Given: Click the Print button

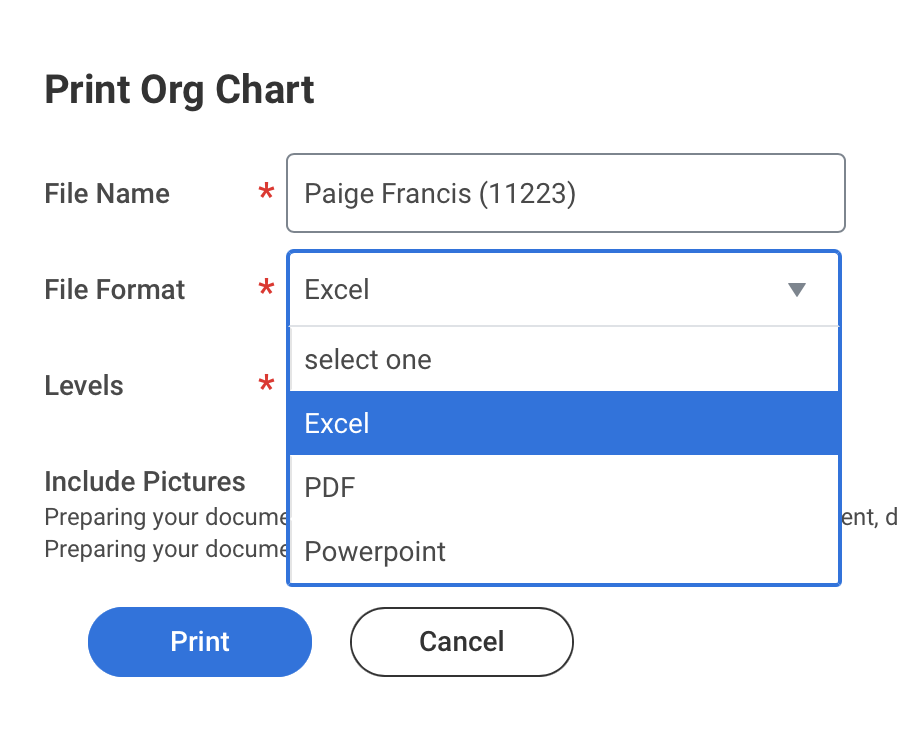Looking at the screenshot, I should click(199, 642).
